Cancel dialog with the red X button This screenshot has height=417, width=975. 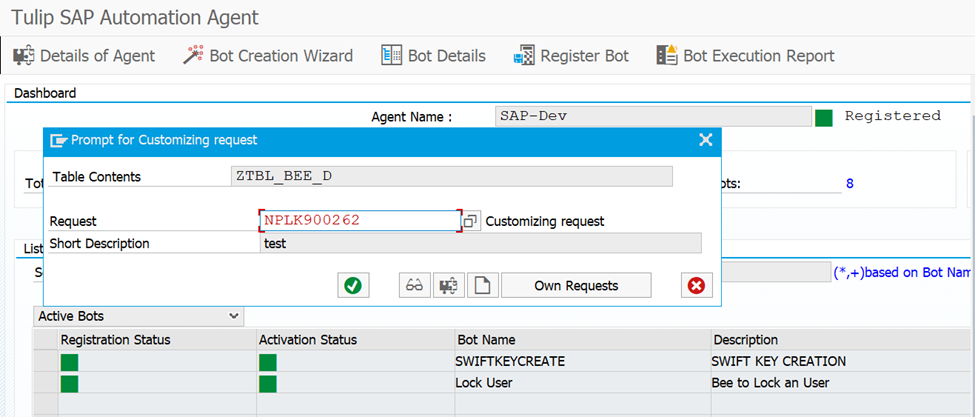coord(696,285)
